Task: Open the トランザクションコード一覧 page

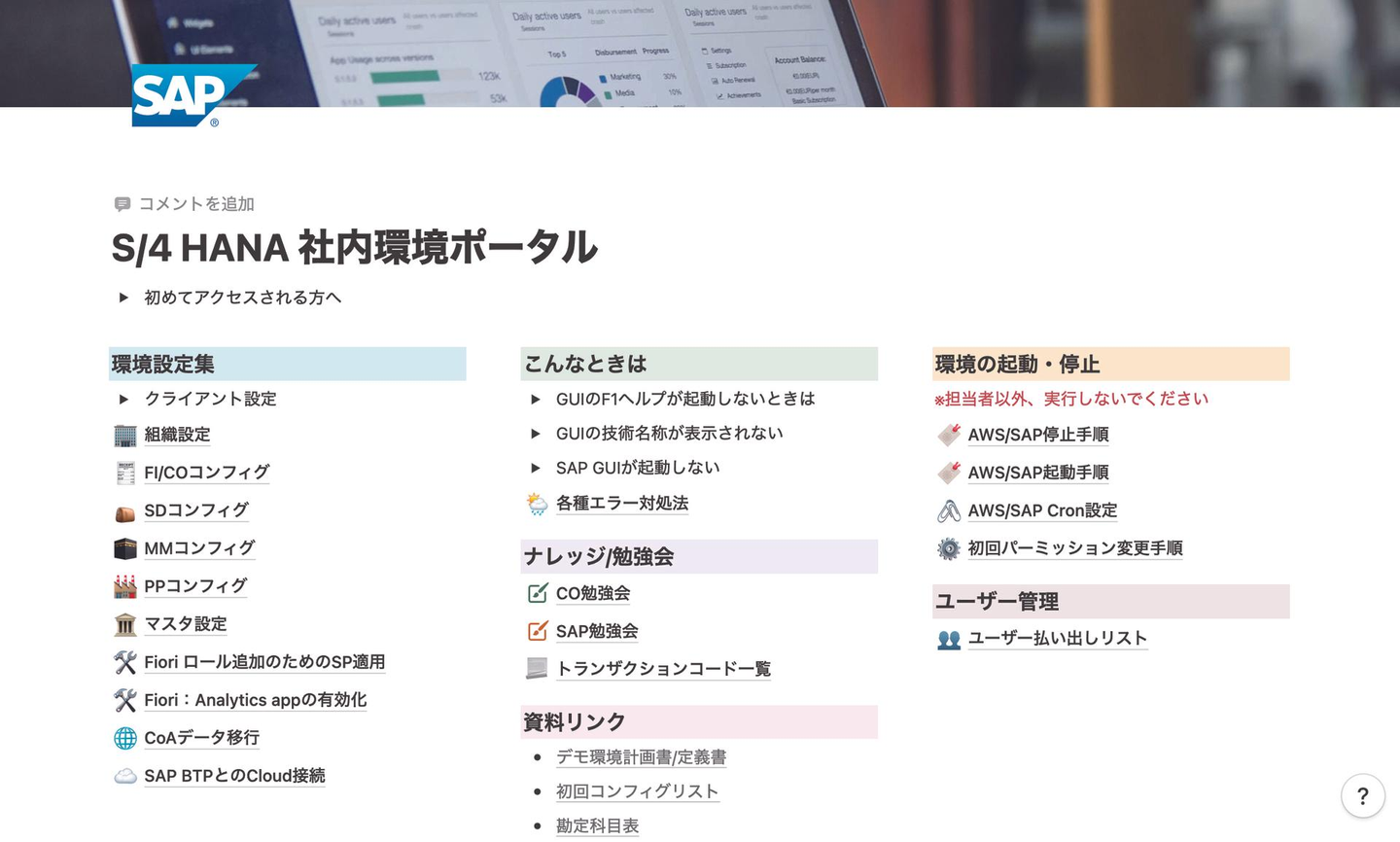Action: click(x=664, y=669)
